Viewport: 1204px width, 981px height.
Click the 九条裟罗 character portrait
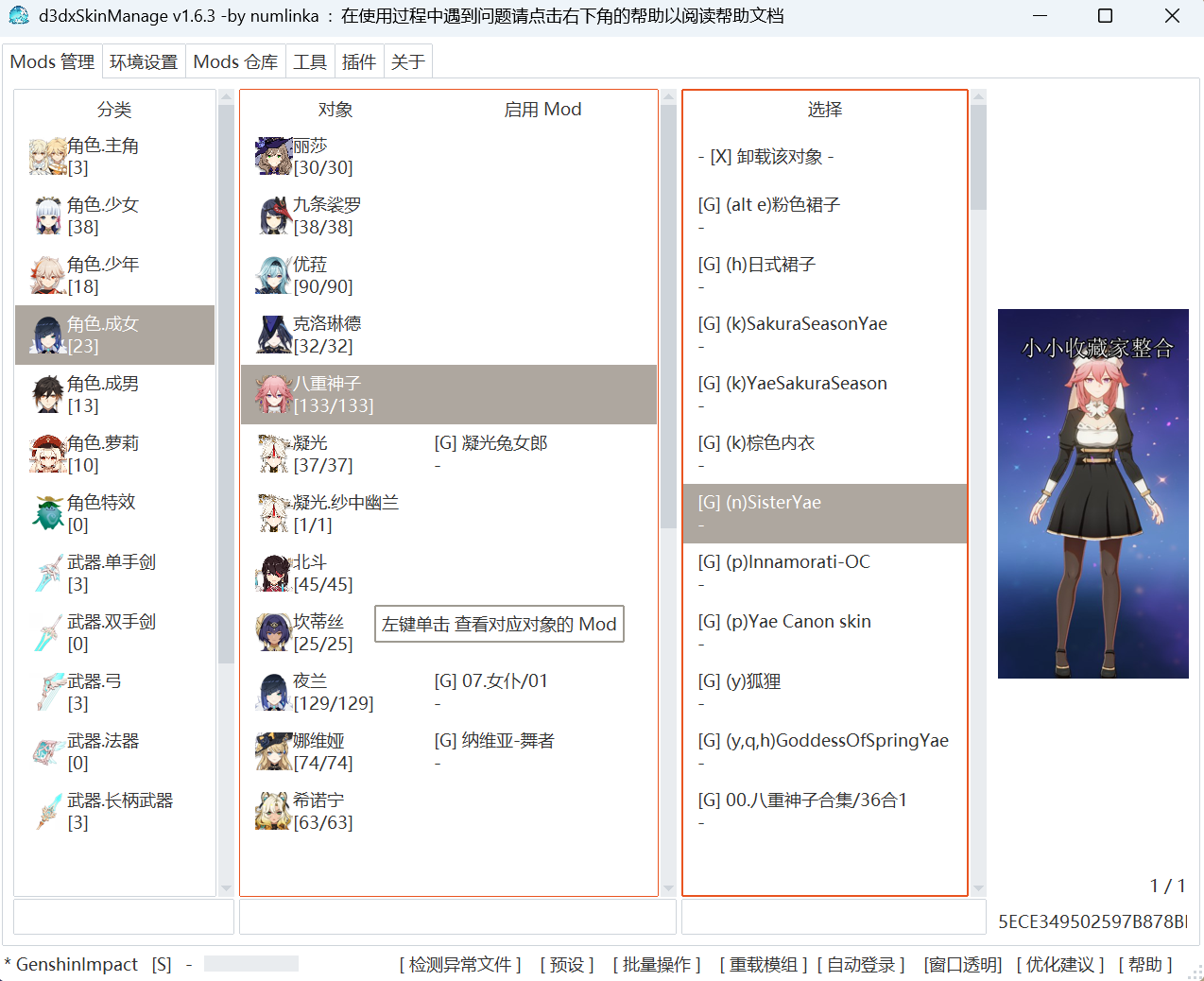tap(274, 216)
